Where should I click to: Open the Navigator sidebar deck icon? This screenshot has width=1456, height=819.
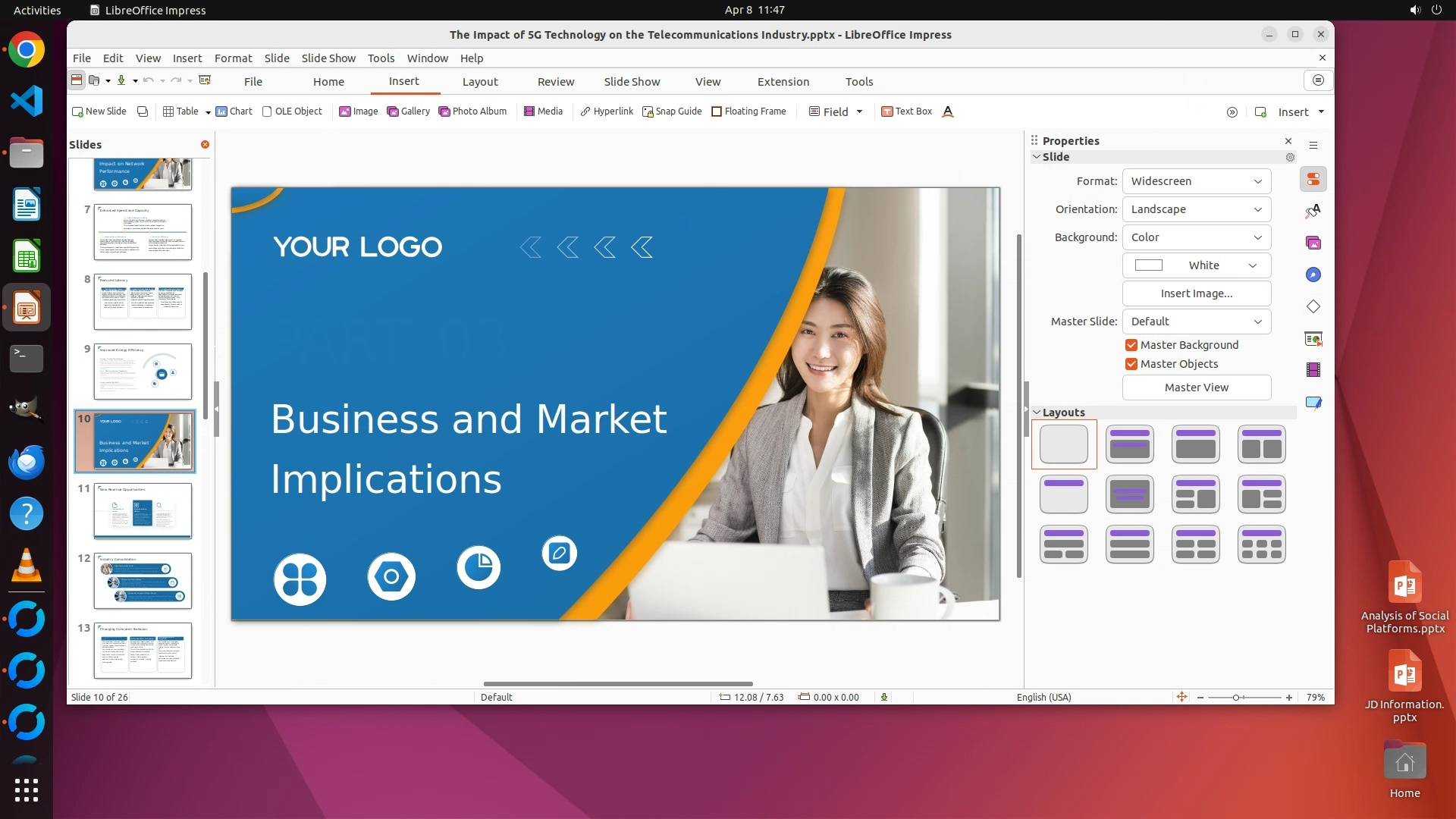click(1313, 275)
